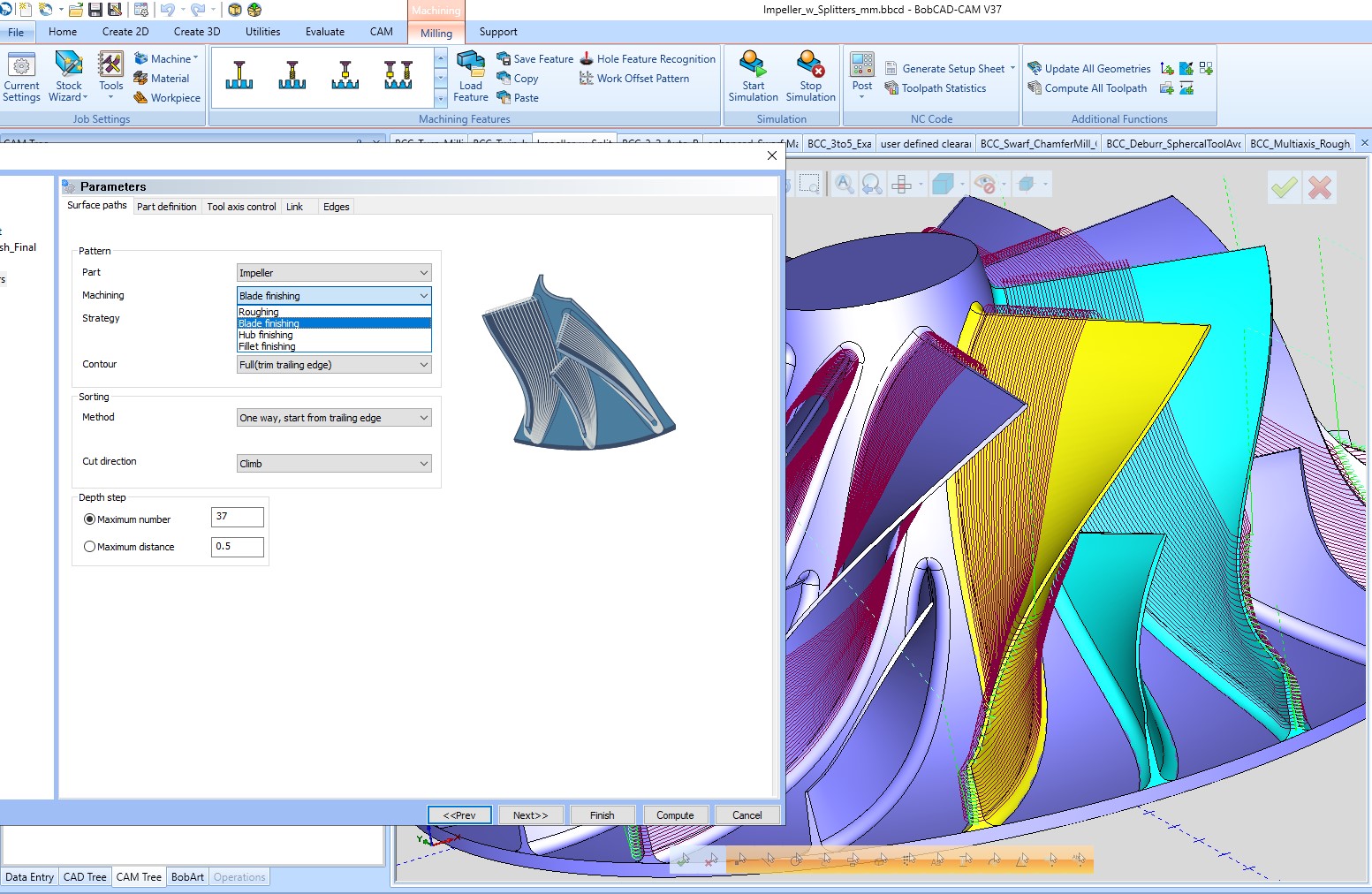Close the wizard dialog with X
The height and width of the screenshot is (894, 1372).
coord(772,155)
